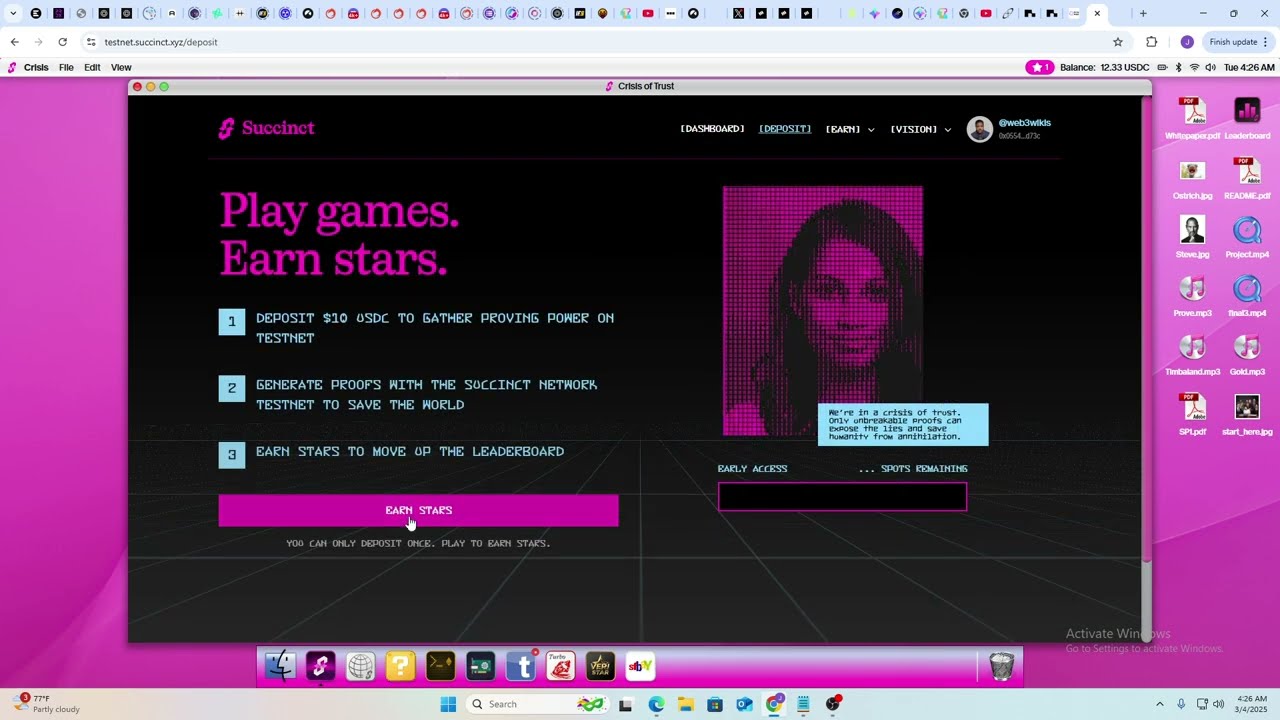Open Project.mp4 video file
This screenshot has width=1280, height=720.
(1247, 237)
